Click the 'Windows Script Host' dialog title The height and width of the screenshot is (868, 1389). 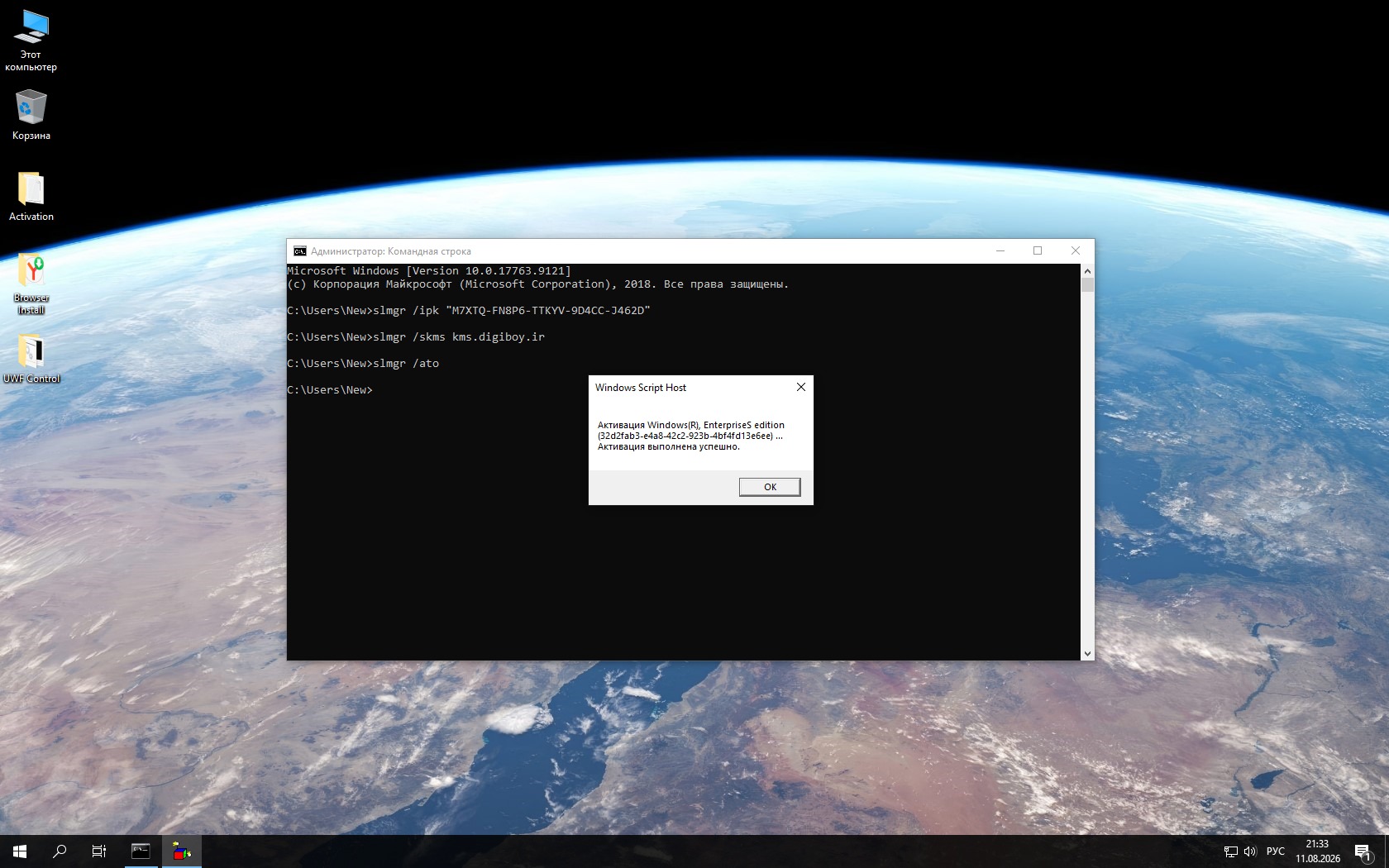(x=641, y=388)
